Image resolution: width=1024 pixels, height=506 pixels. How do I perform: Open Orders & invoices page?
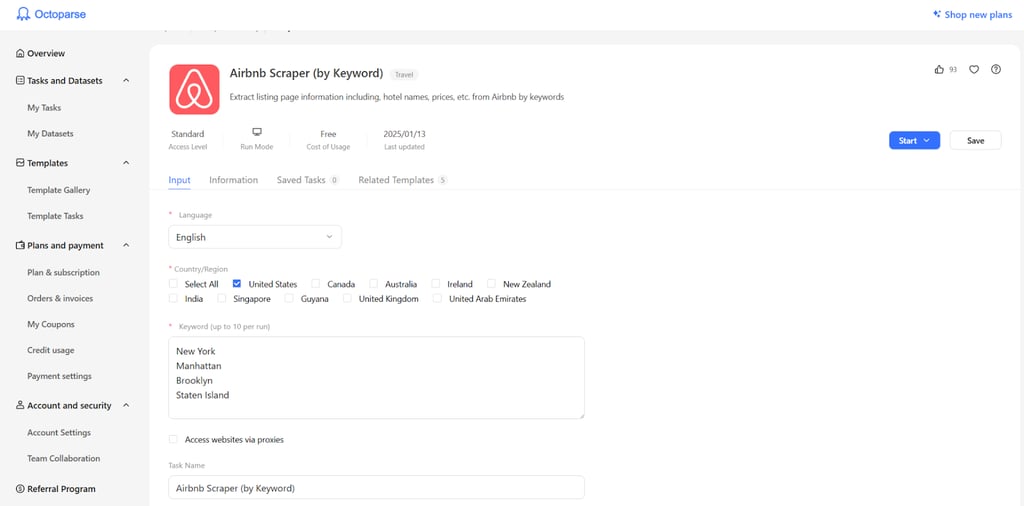click(60, 298)
